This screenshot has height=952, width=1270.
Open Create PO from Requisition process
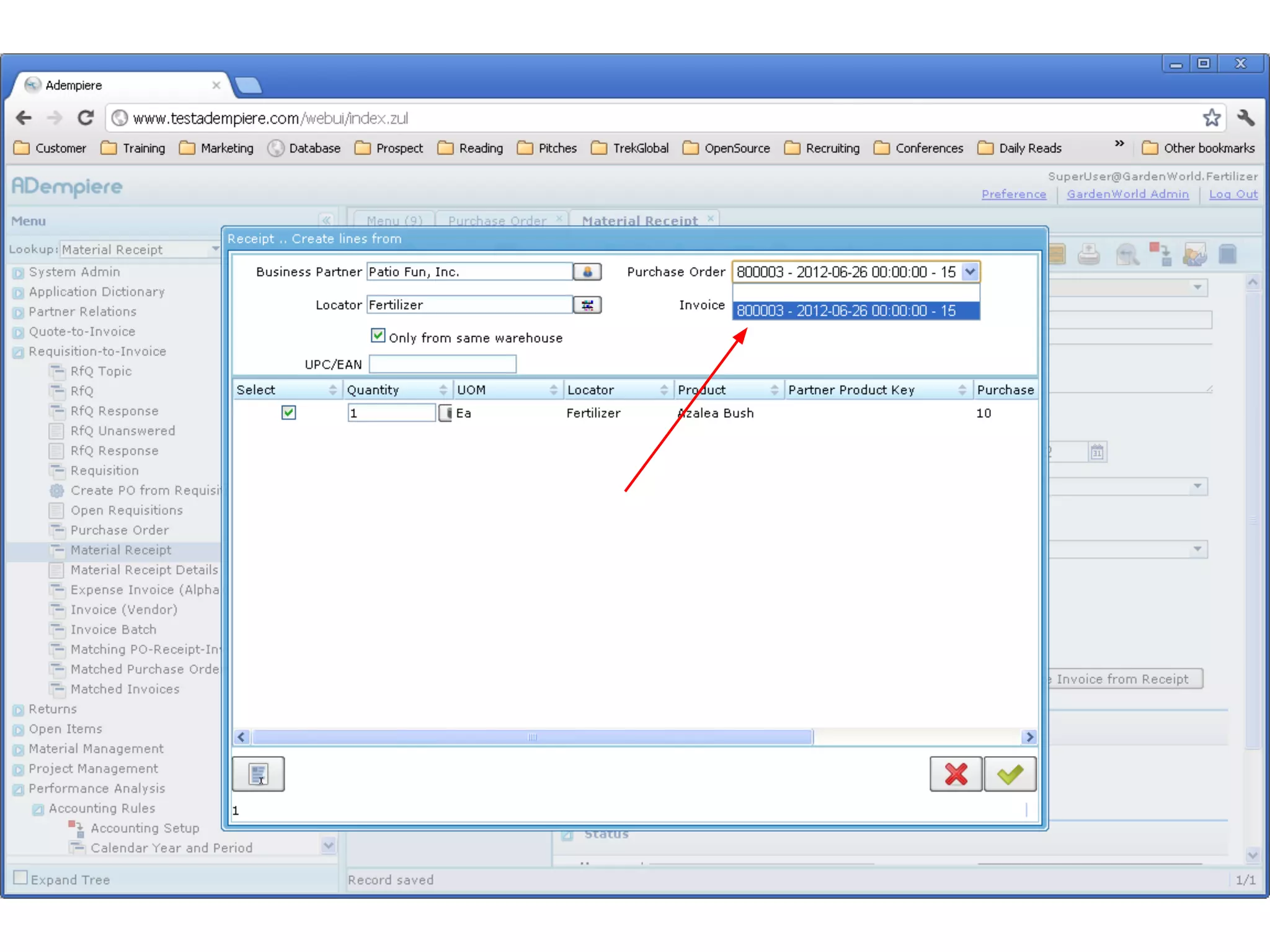point(144,490)
